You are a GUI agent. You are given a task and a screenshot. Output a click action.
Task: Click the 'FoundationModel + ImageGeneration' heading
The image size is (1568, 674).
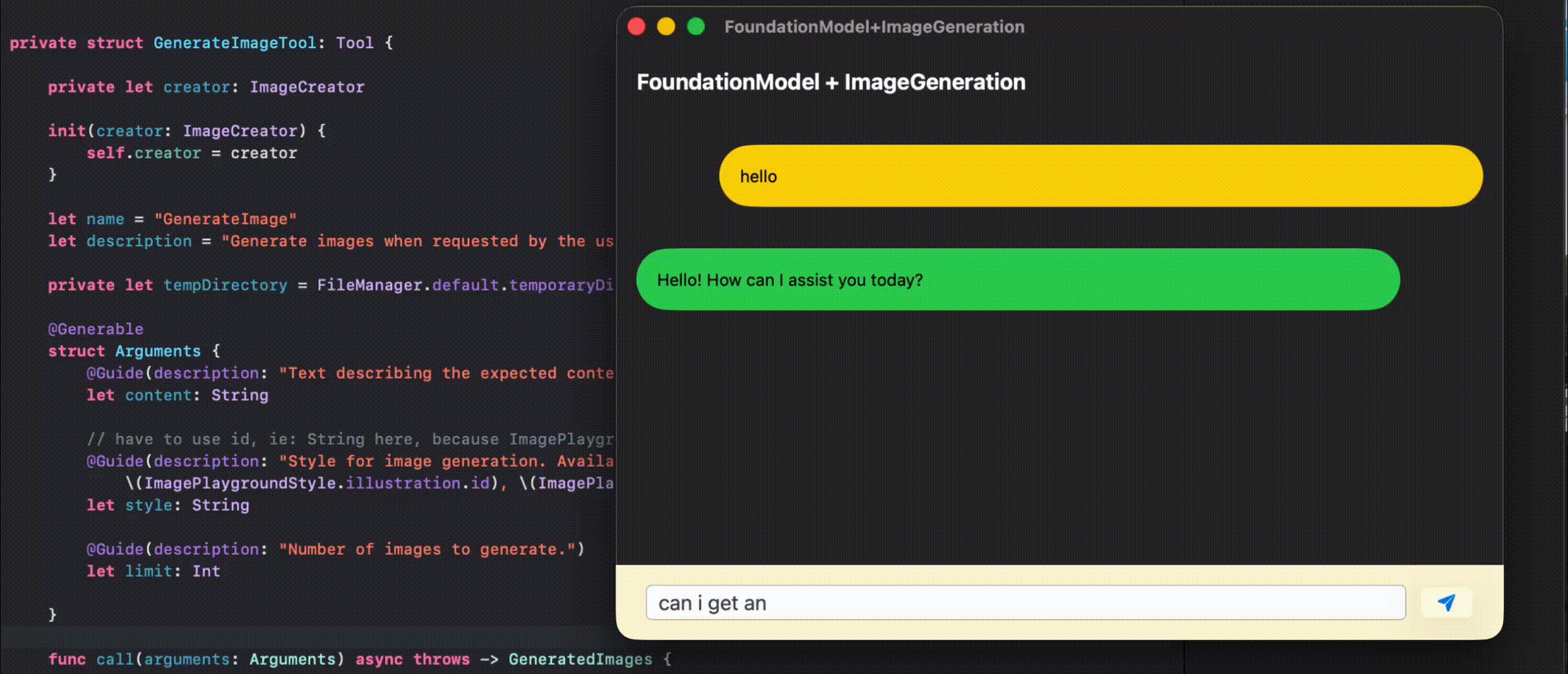click(x=830, y=82)
